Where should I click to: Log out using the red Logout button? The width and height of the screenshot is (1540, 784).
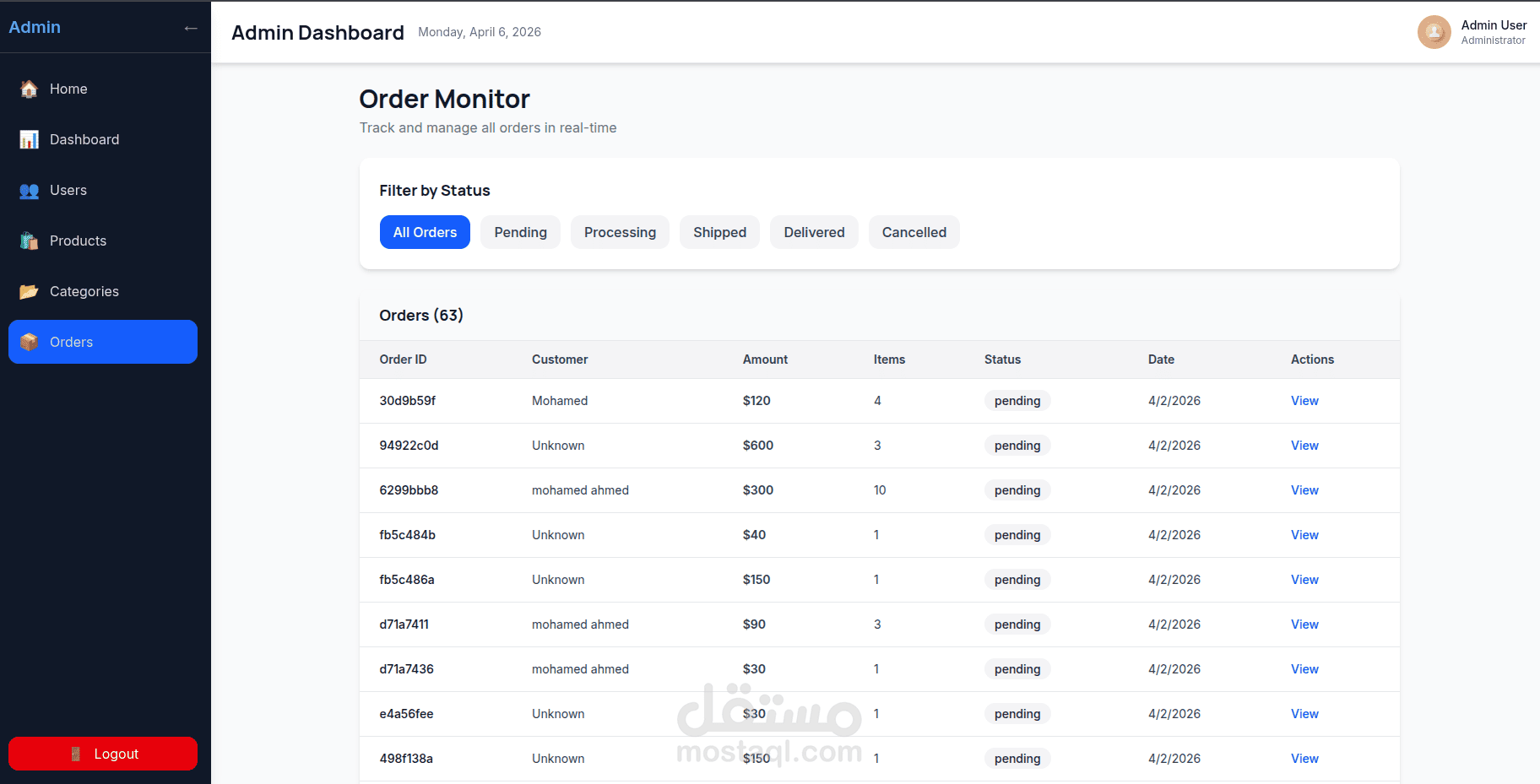[x=103, y=754]
